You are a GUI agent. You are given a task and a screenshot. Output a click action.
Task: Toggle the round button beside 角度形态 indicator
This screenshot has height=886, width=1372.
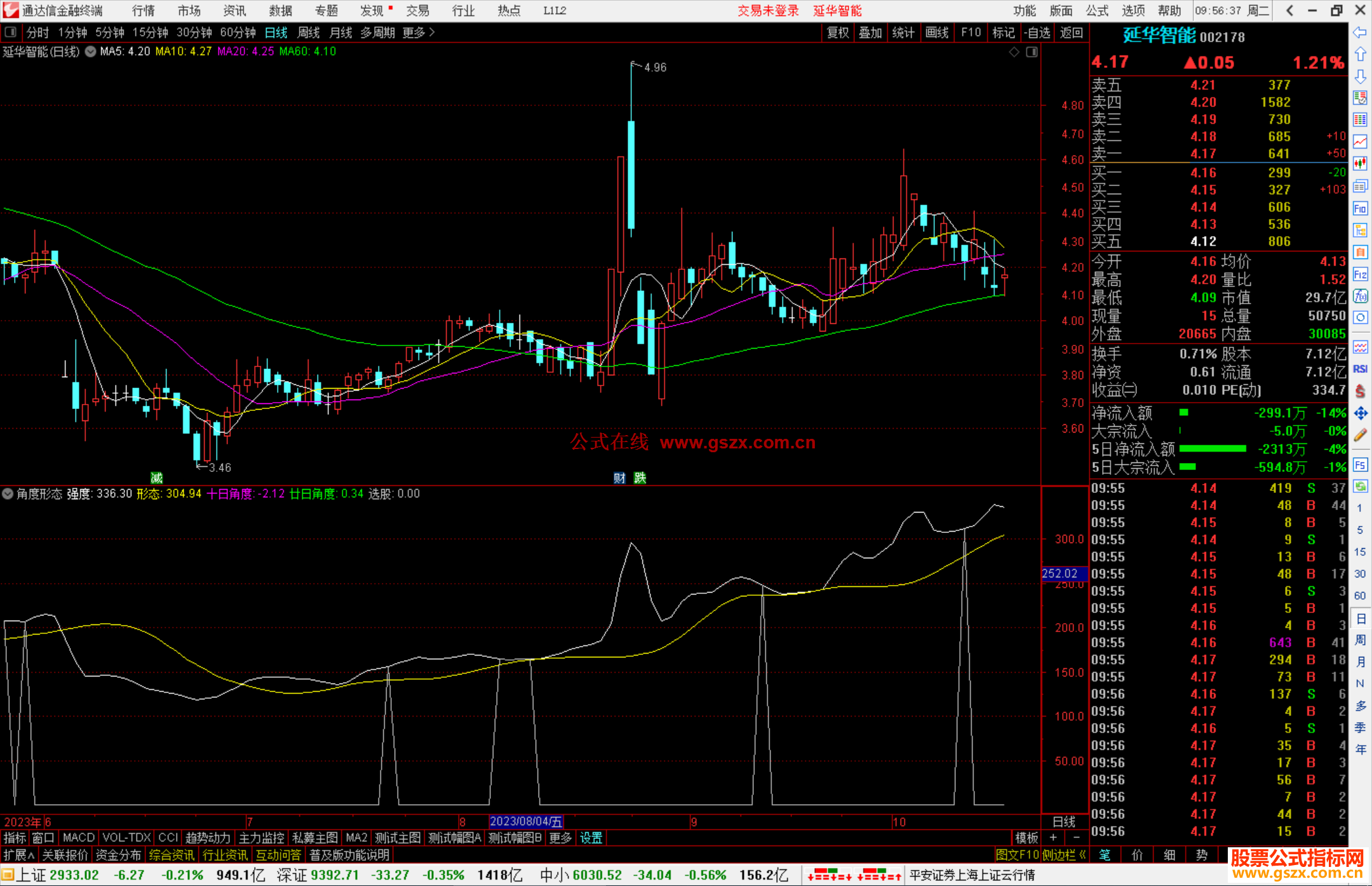(8, 493)
